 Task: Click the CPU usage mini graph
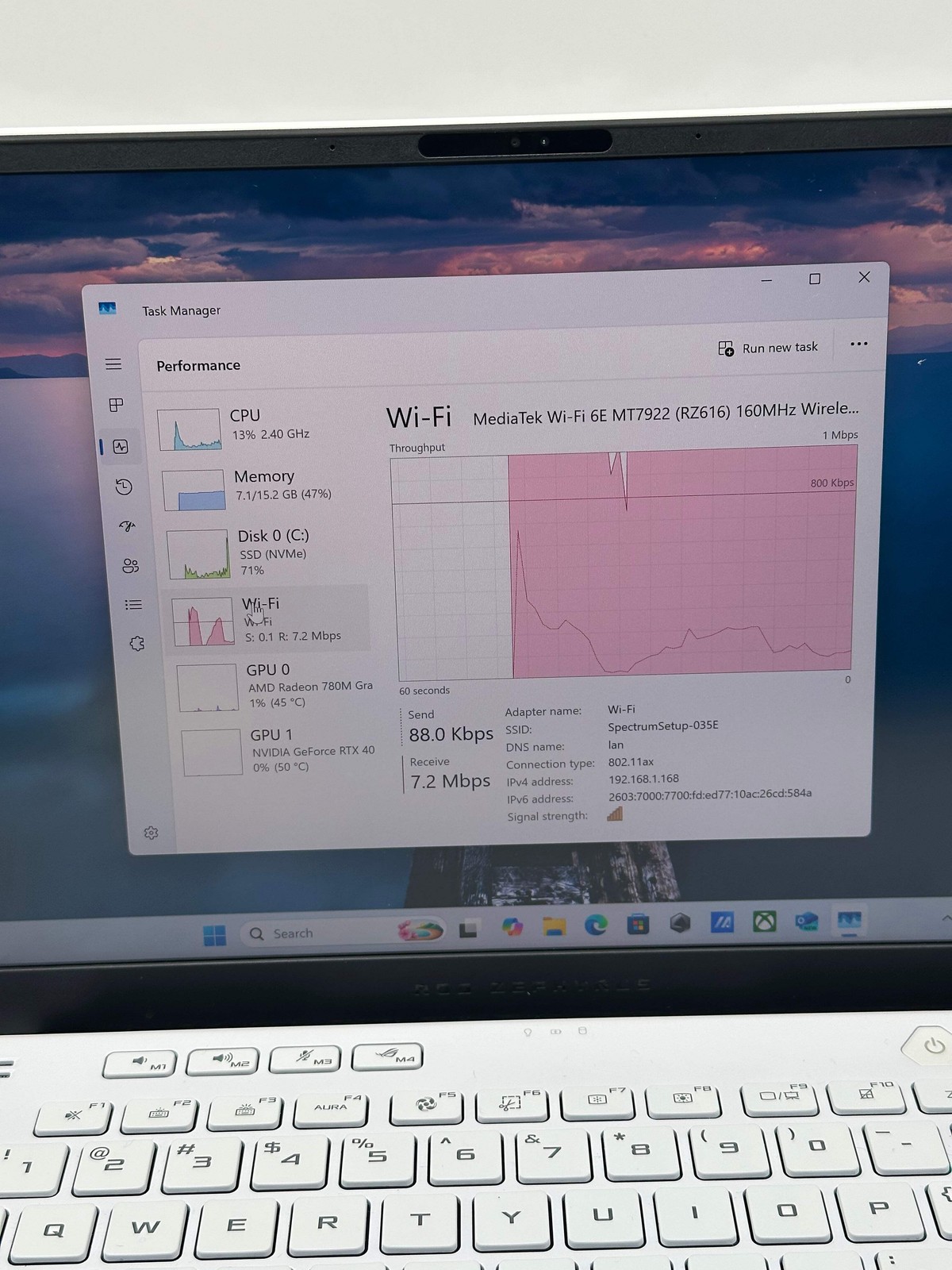(189, 429)
